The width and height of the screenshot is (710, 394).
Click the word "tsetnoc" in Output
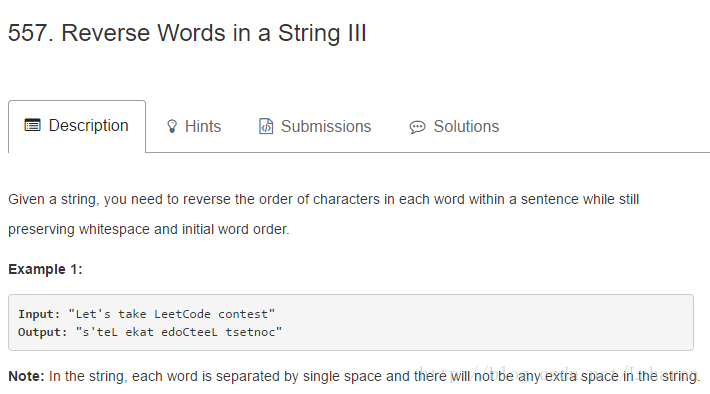(250, 332)
